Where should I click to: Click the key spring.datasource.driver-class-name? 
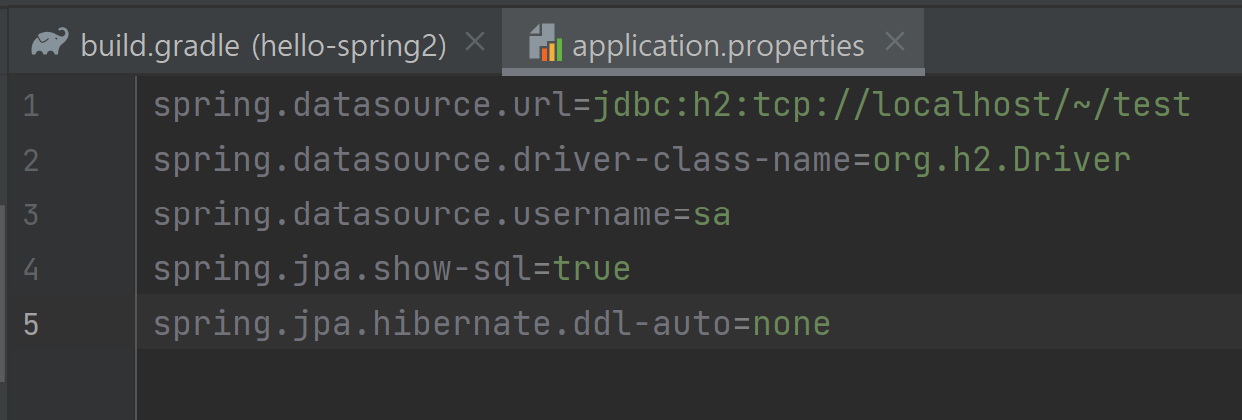coord(503,160)
